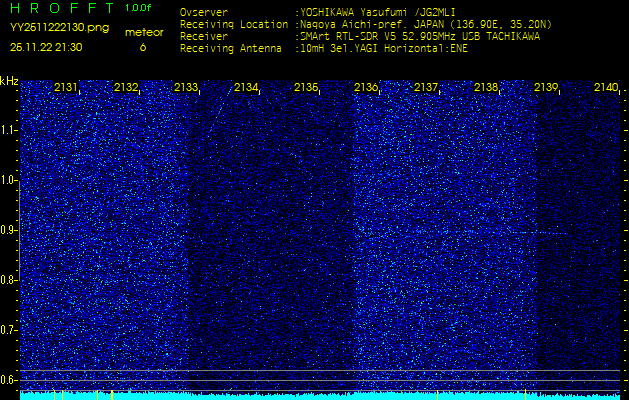Click the HROFFT title text
629x400 pixels.
pos(62,8)
